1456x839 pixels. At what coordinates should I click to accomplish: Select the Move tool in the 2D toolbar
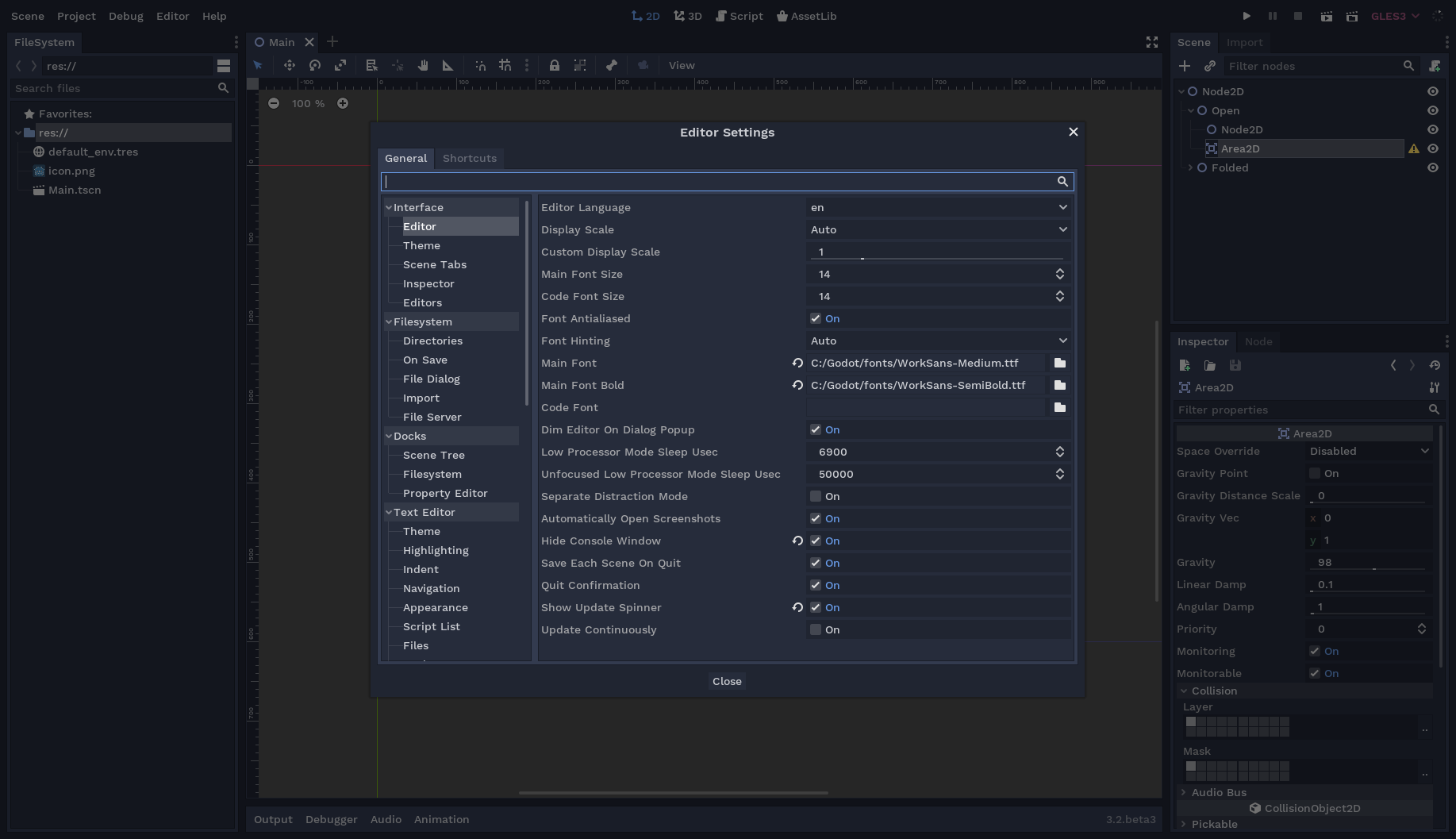(x=289, y=65)
